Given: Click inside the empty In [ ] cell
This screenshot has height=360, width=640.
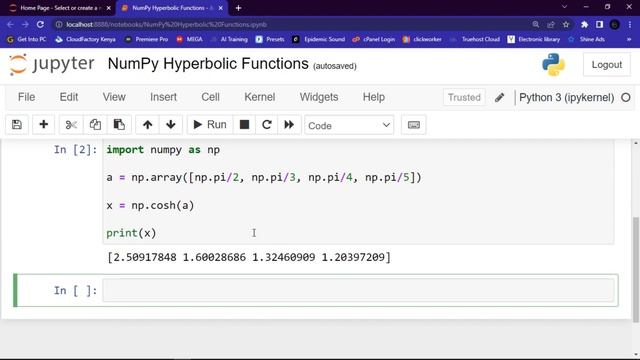Looking at the screenshot, I should click(358, 290).
